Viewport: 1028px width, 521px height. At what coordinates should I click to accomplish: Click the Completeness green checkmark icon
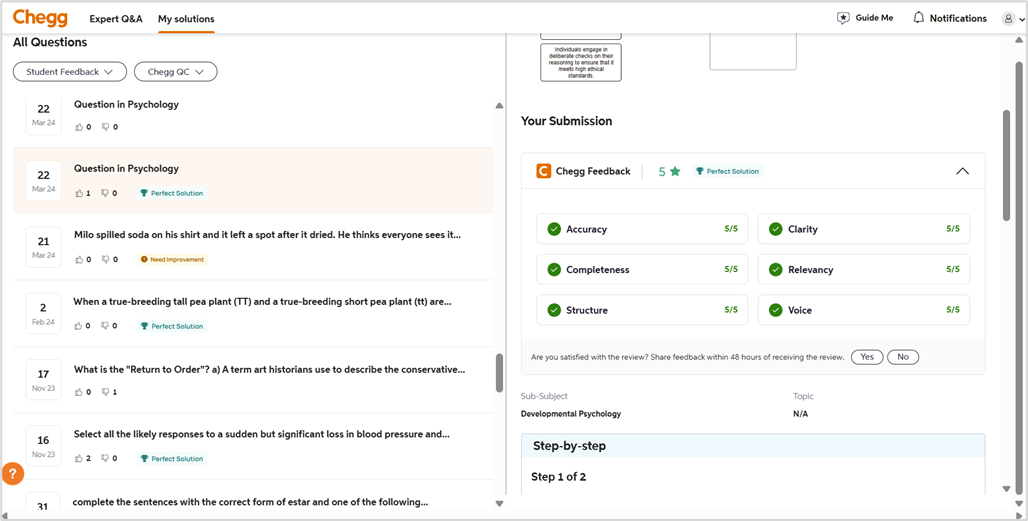[x=554, y=269]
